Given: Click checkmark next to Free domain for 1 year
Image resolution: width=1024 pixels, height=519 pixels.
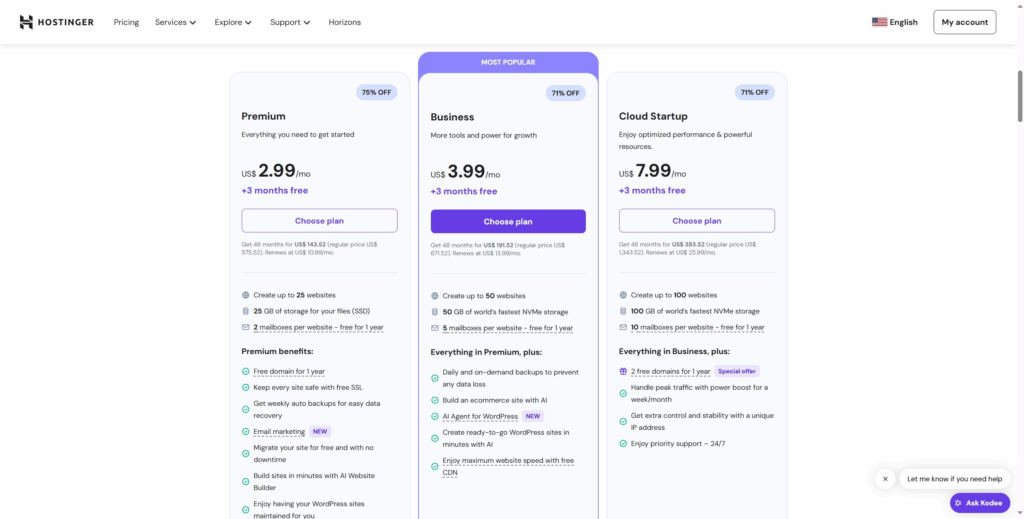Looking at the screenshot, I should point(245,371).
